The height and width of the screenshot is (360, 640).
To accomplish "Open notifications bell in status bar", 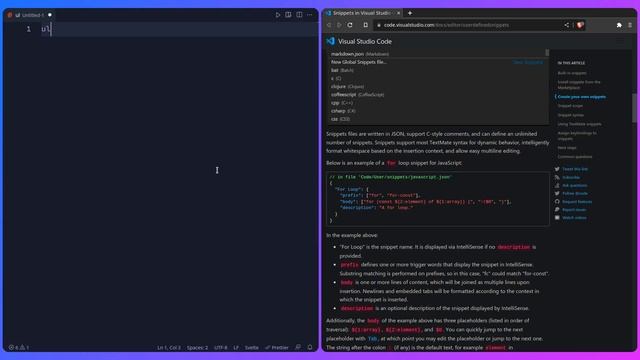I will 310,347.
